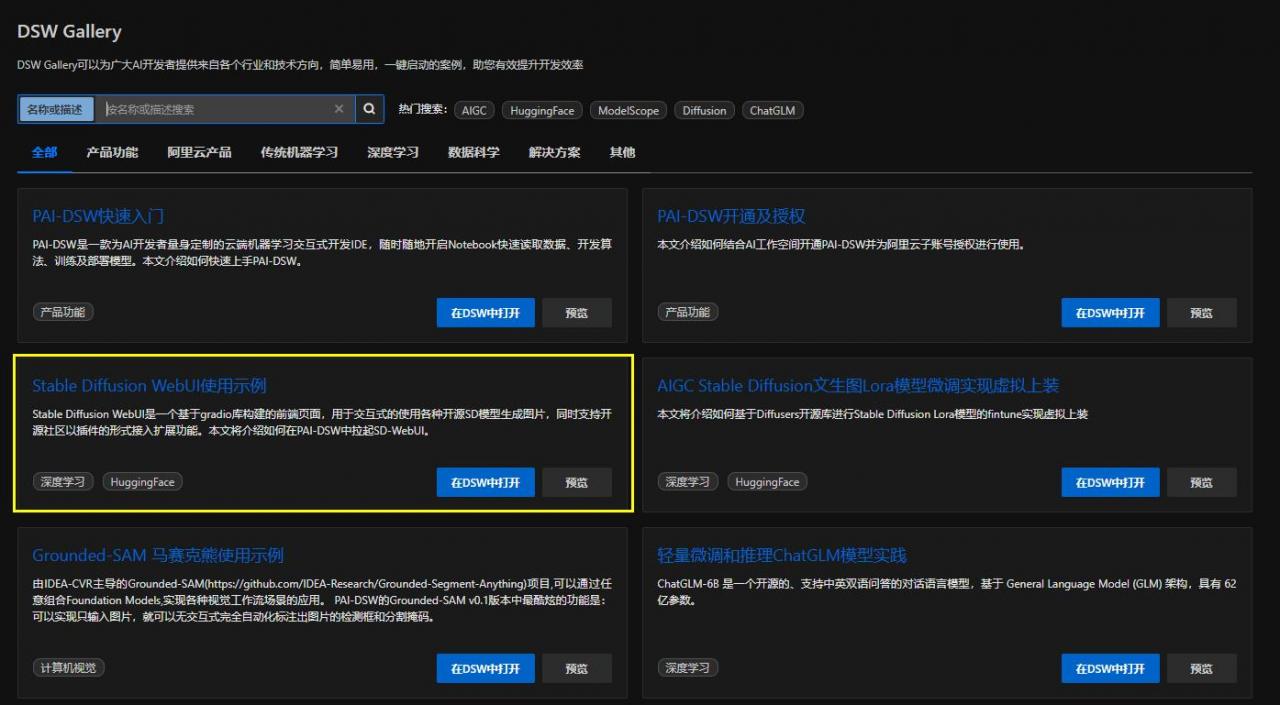Switch to the 数据科学 tab

(474, 152)
